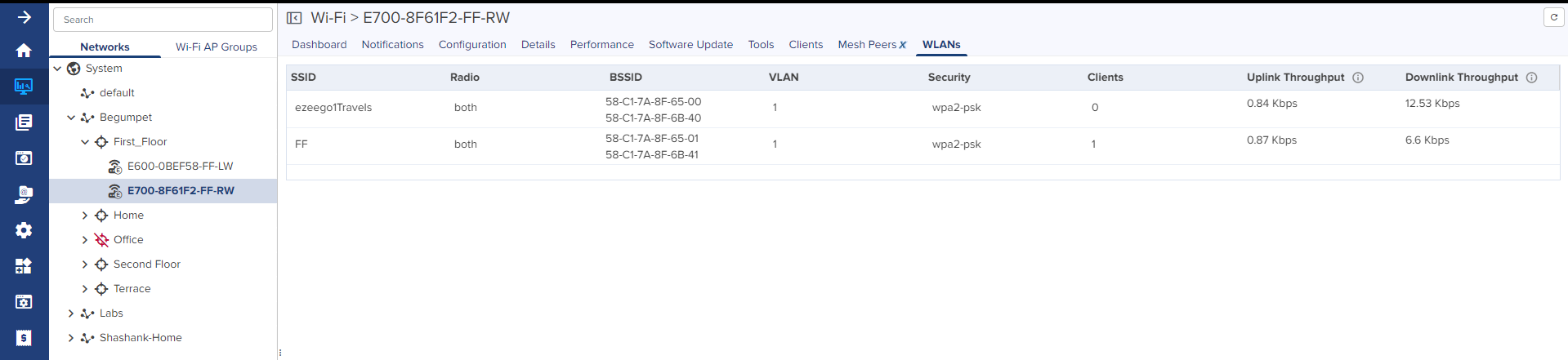This screenshot has width=1568, height=360.
Task: Open the monitor chart icon in sidebar
Action: click(24, 86)
